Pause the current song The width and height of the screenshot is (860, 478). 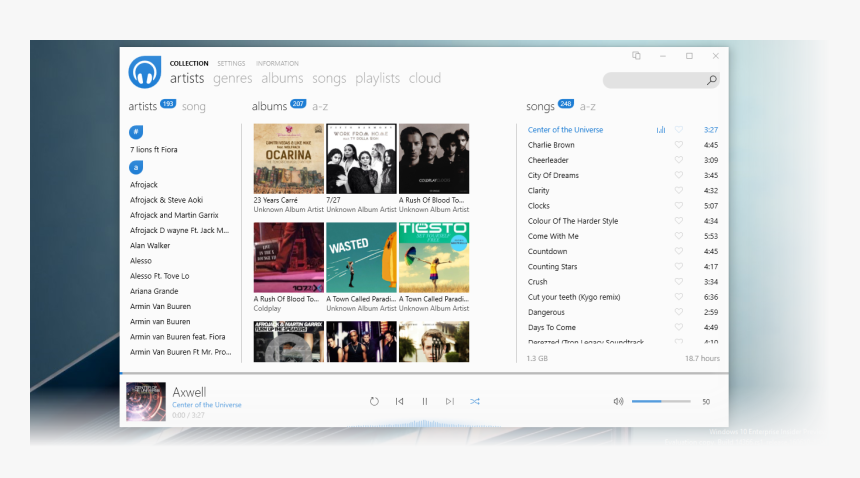[425, 401]
